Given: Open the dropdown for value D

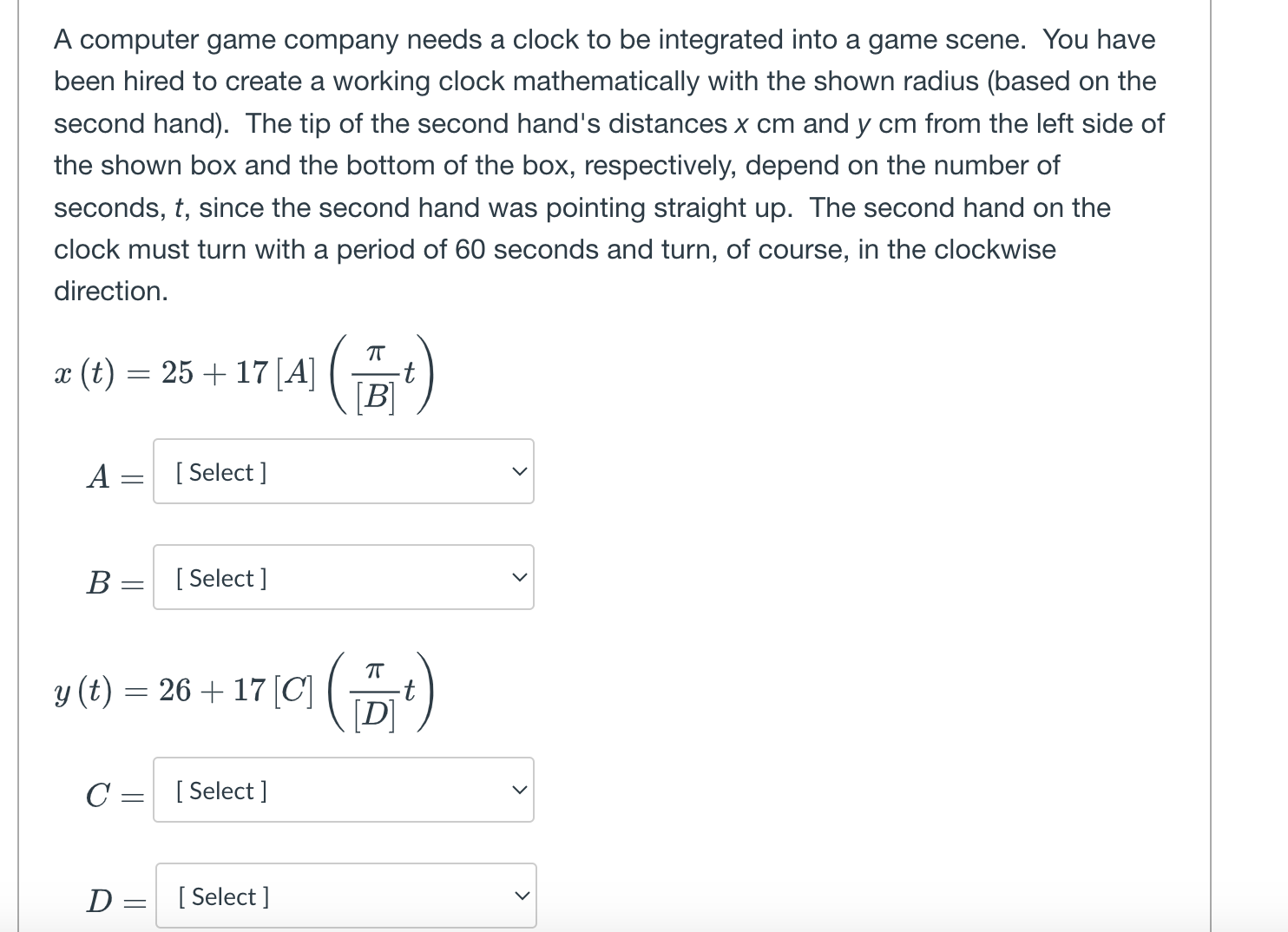Looking at the screenshot, I should 345,896.
